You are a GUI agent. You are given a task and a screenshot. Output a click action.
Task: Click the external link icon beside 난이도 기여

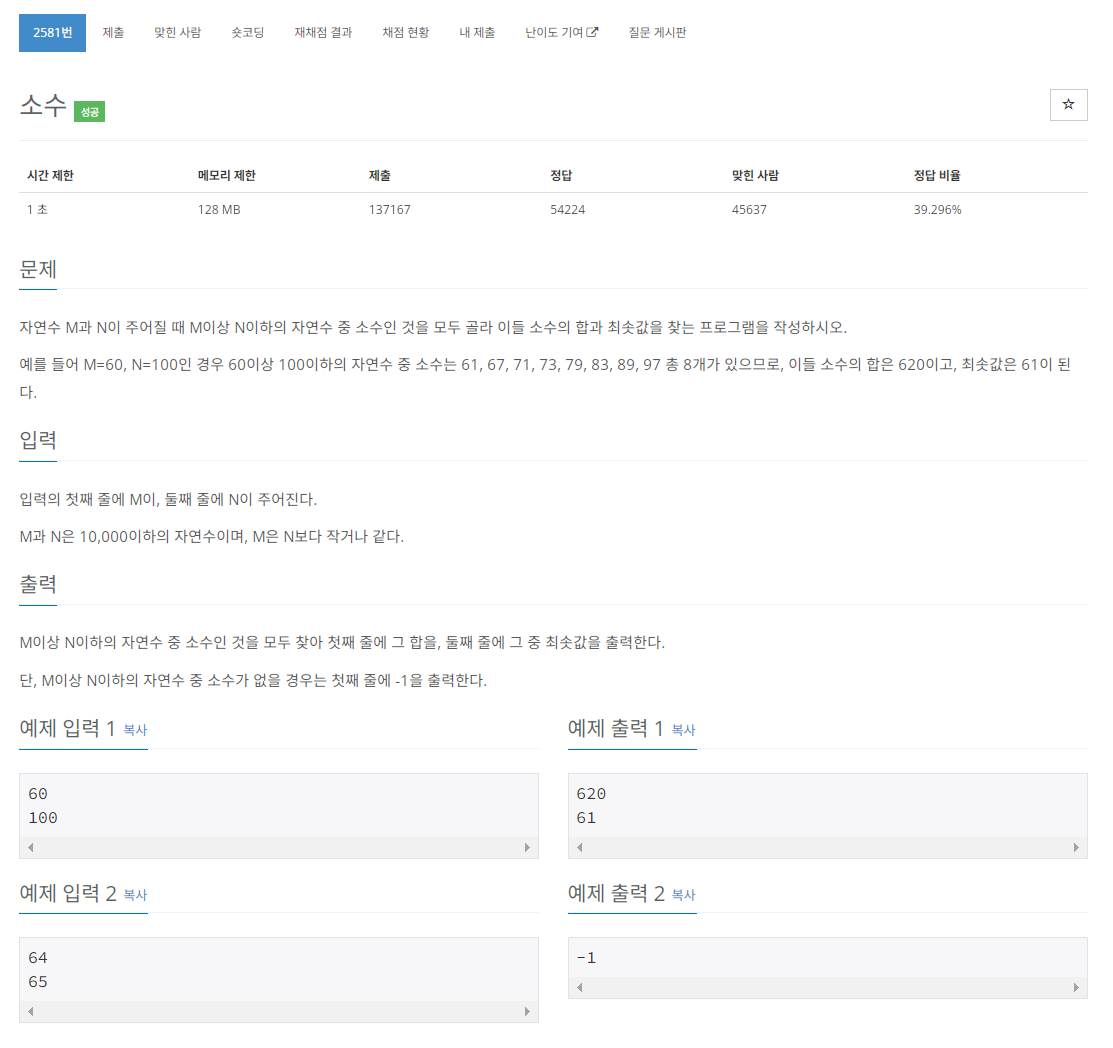tap(592, 32)
